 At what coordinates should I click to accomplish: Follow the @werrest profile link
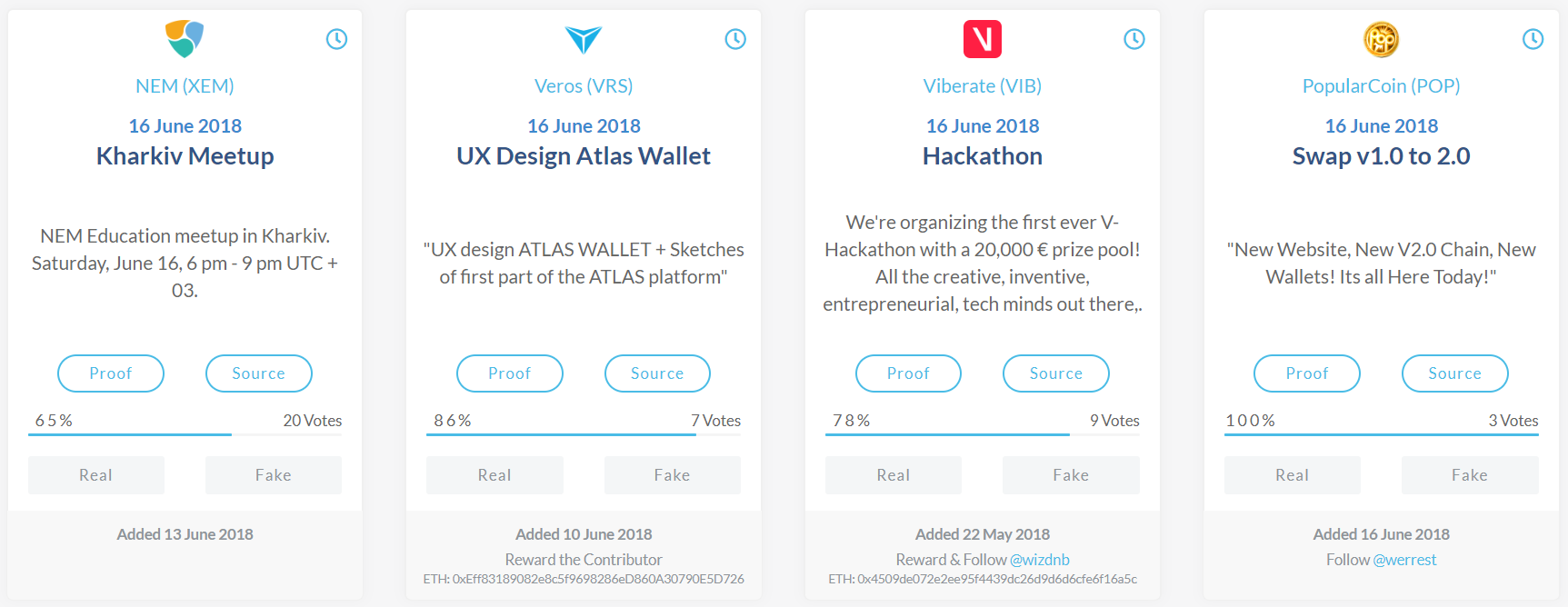(x=1404, y=560)
